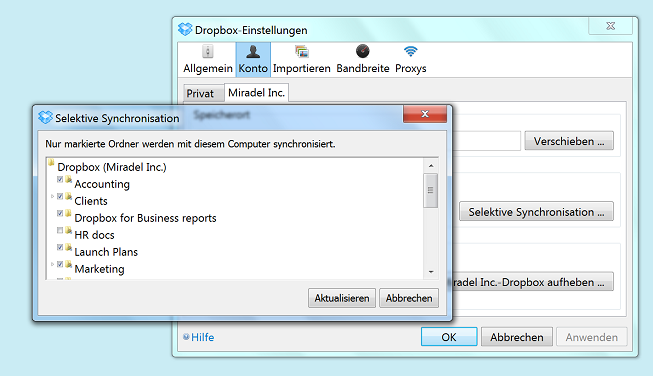Select the Launch Plans folder label
653x376 pixels.
106,252
